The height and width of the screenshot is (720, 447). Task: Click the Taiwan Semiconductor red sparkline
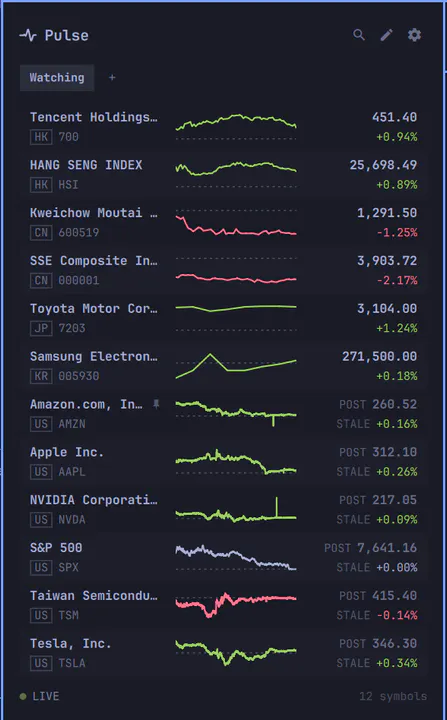click(236, 605)
